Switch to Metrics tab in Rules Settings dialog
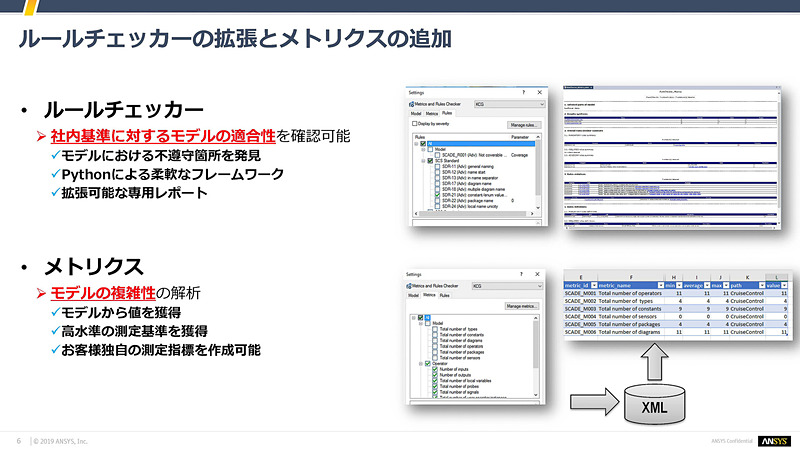Screen dimensions: 800x450 (432, 113)
